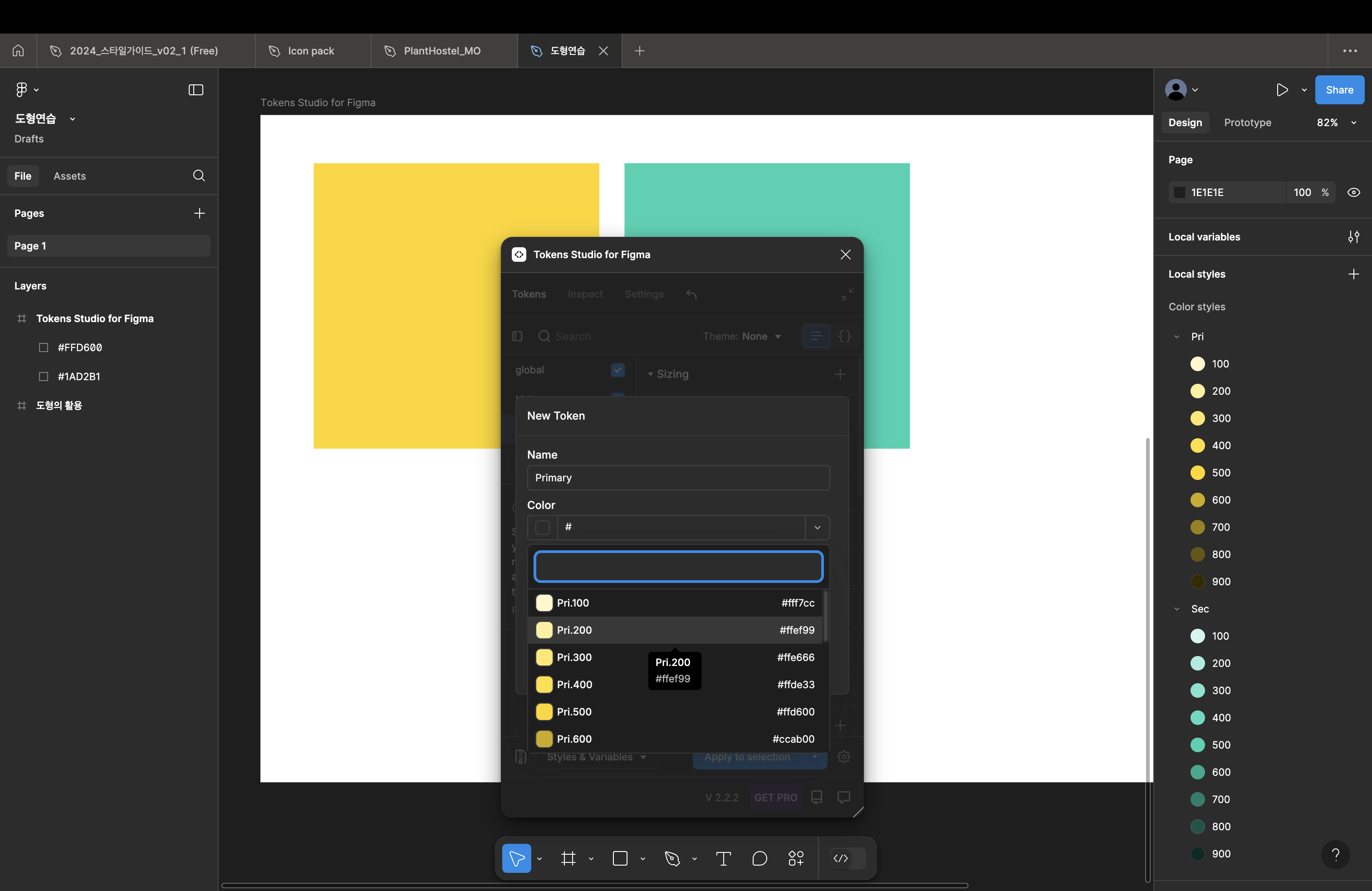Image resolution: width=1372 pixels, height=891 pixels.
Task: Select the Sec 500 color style
Action: (x=1220, y=745)
